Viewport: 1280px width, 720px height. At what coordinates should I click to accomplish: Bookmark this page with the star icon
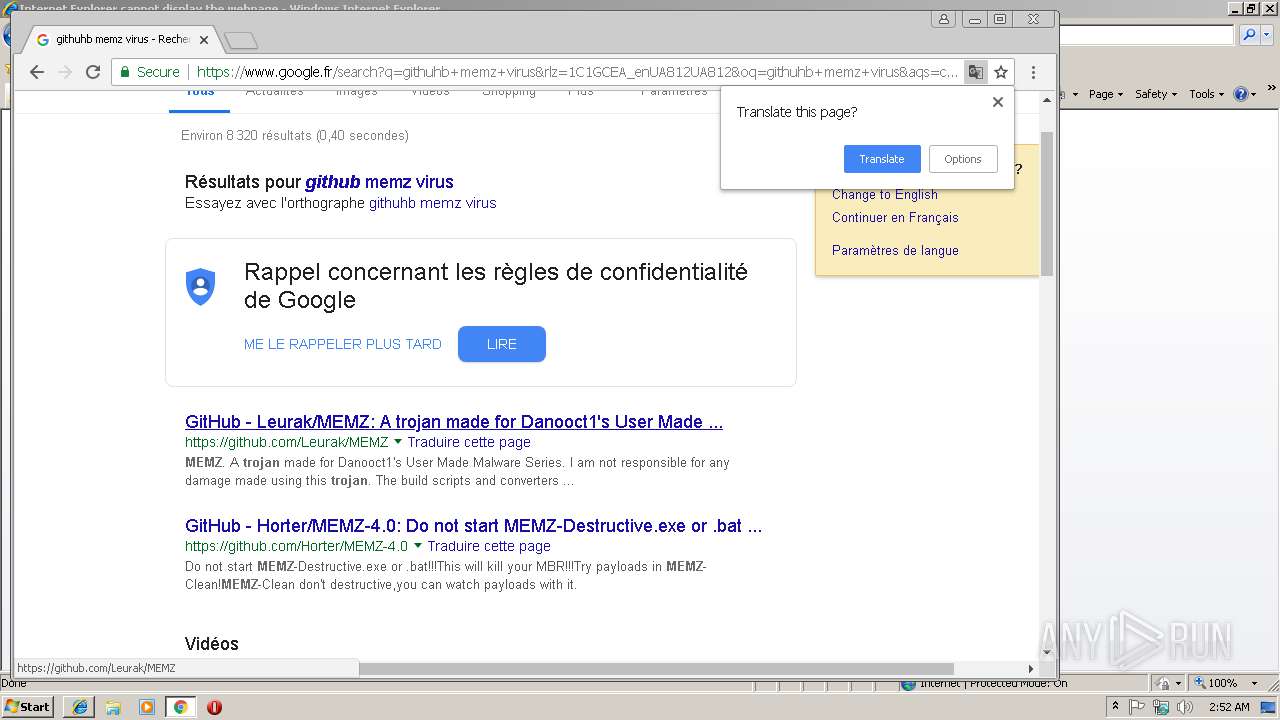[x=1001, y=72]
